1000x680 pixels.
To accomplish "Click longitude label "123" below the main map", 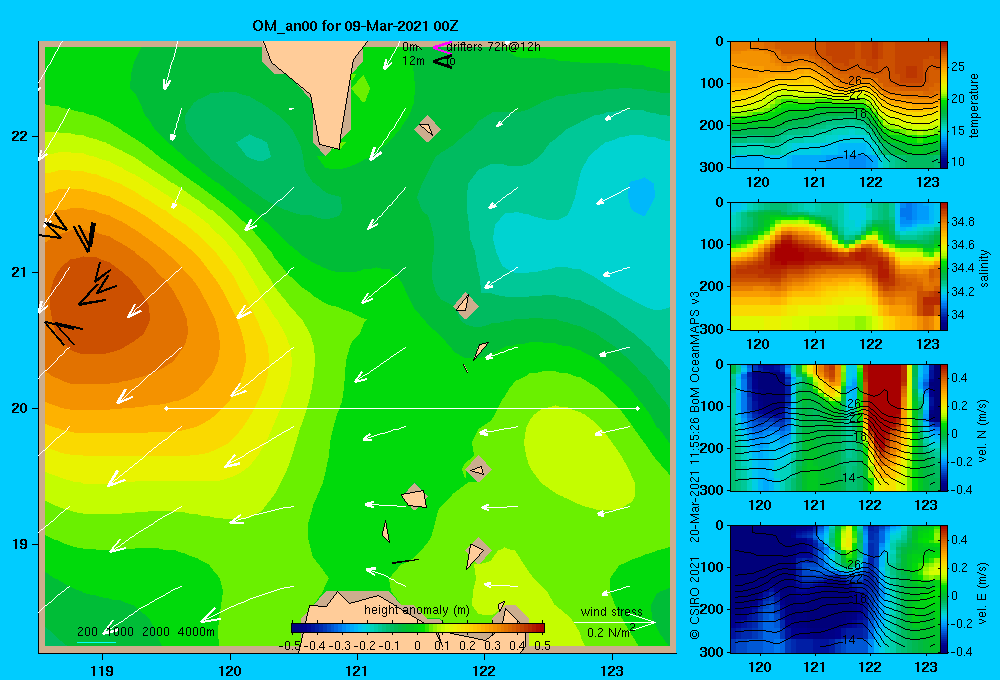I will pyautogui.click(x=612, y=670).
